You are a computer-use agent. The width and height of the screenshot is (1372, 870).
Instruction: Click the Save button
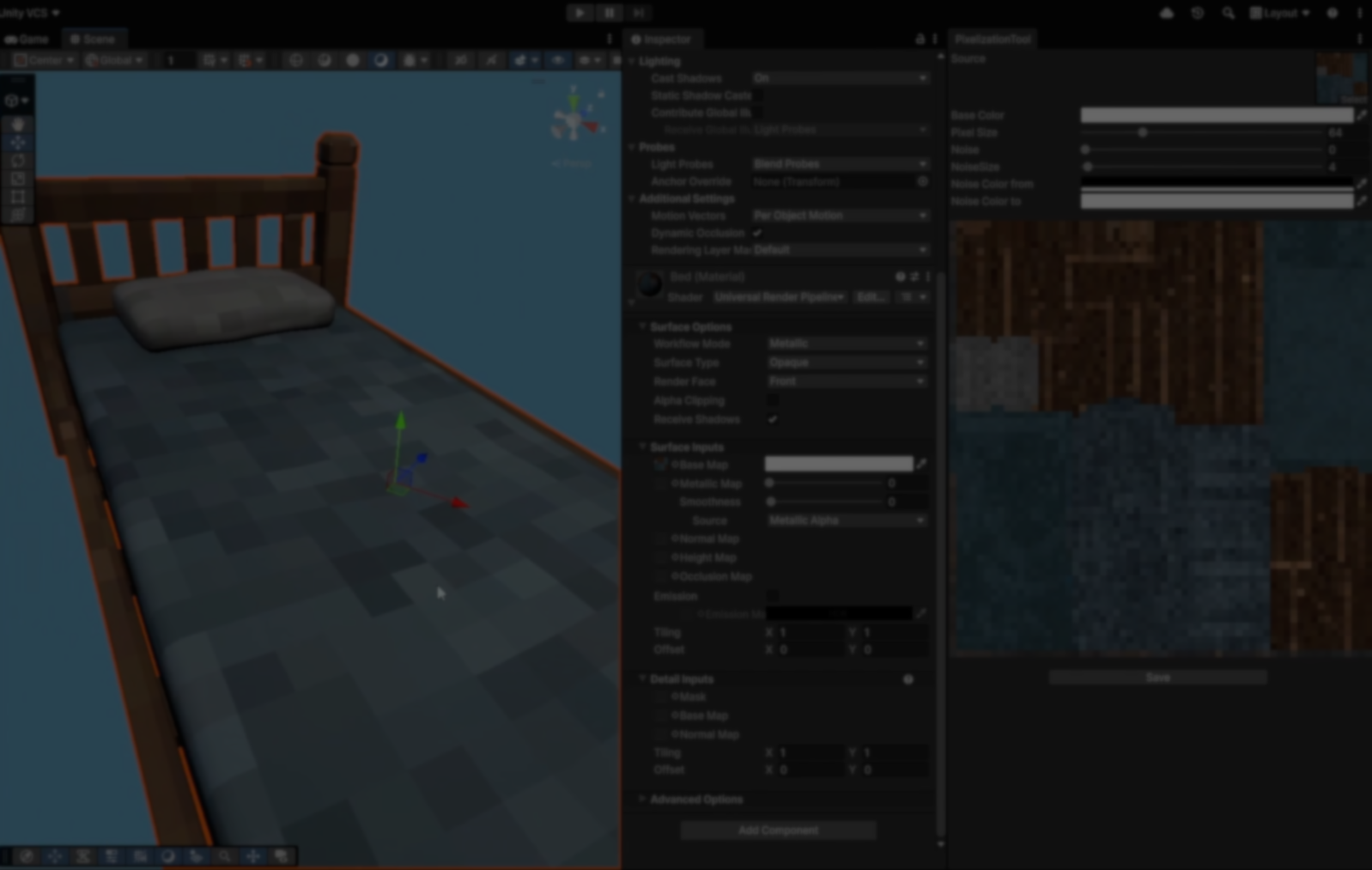1157,678
